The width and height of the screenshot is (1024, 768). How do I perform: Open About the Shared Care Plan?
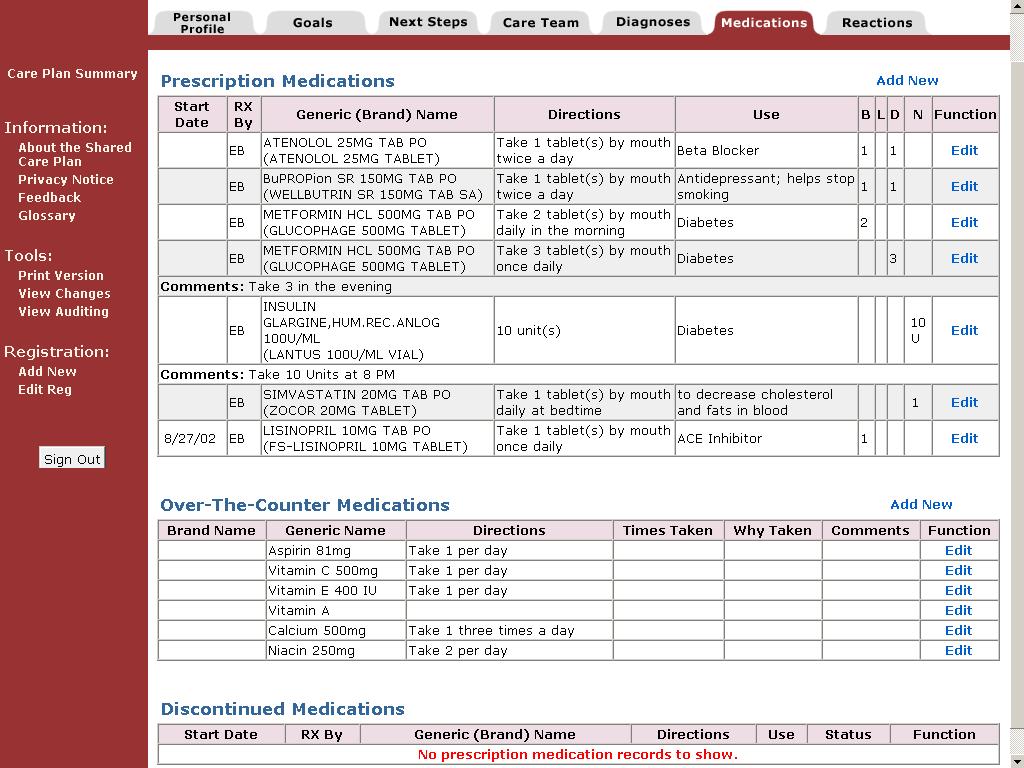(75, 154)
